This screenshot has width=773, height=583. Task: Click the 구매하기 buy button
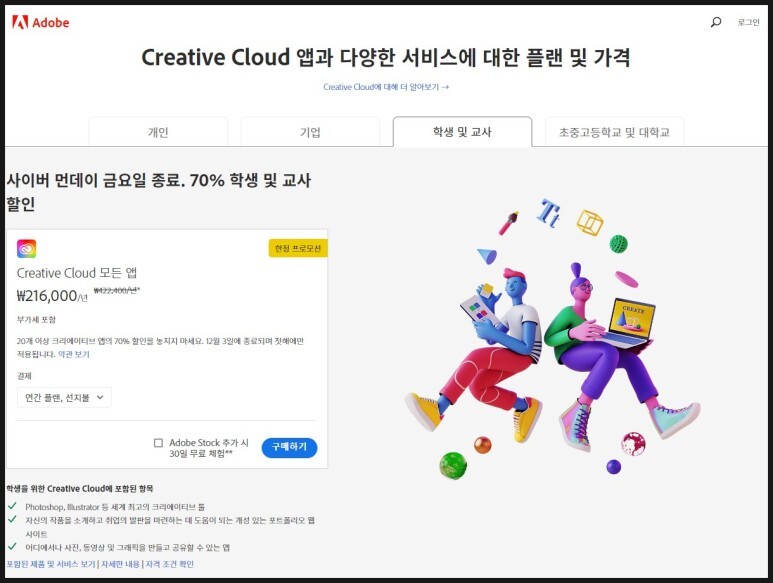[x=289, y=447]
